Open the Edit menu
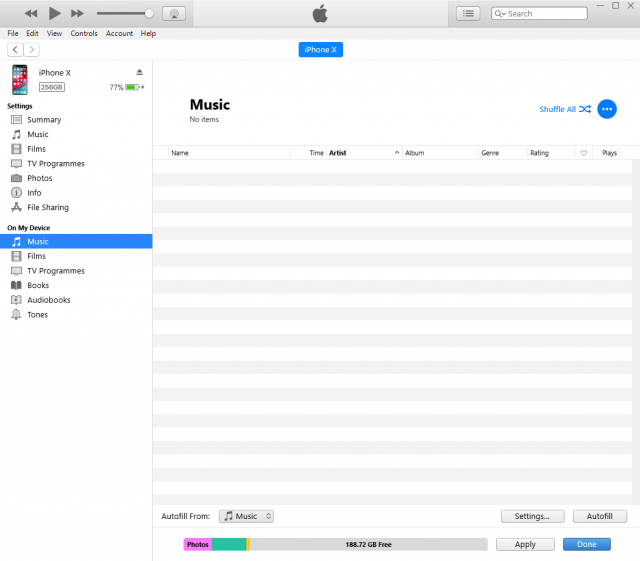This screenshot has width=640, height=561. coord(32,33)
